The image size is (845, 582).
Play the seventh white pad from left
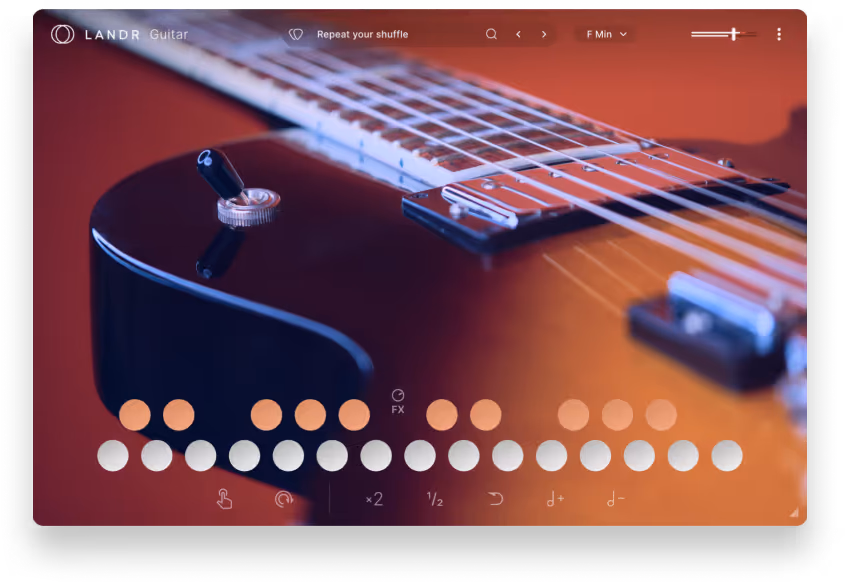pyautogui.click(x=376, y=455)
